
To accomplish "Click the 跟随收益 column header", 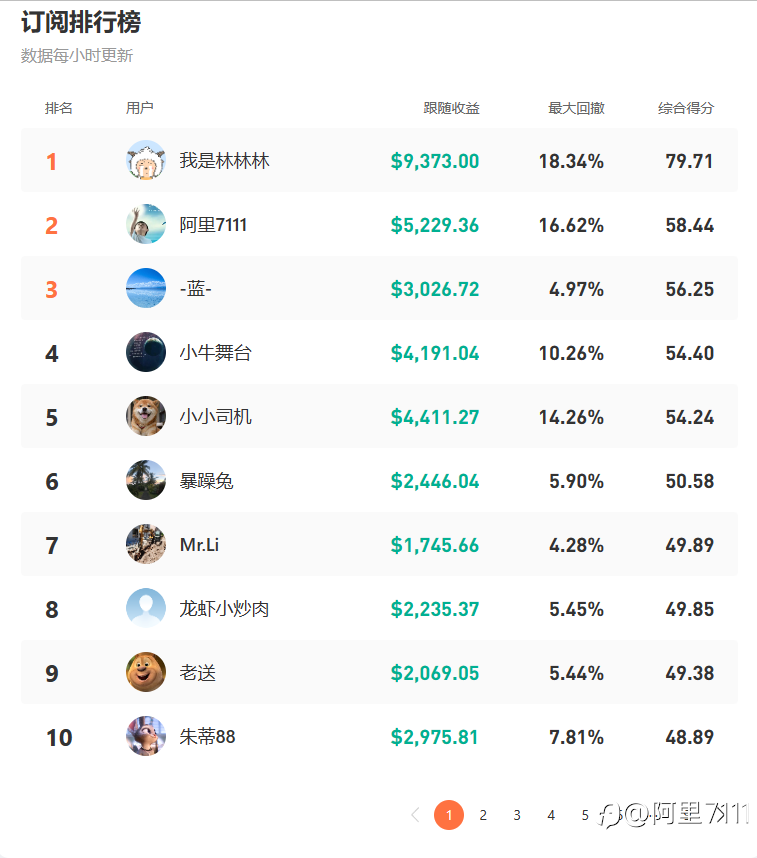I will 451,108.
